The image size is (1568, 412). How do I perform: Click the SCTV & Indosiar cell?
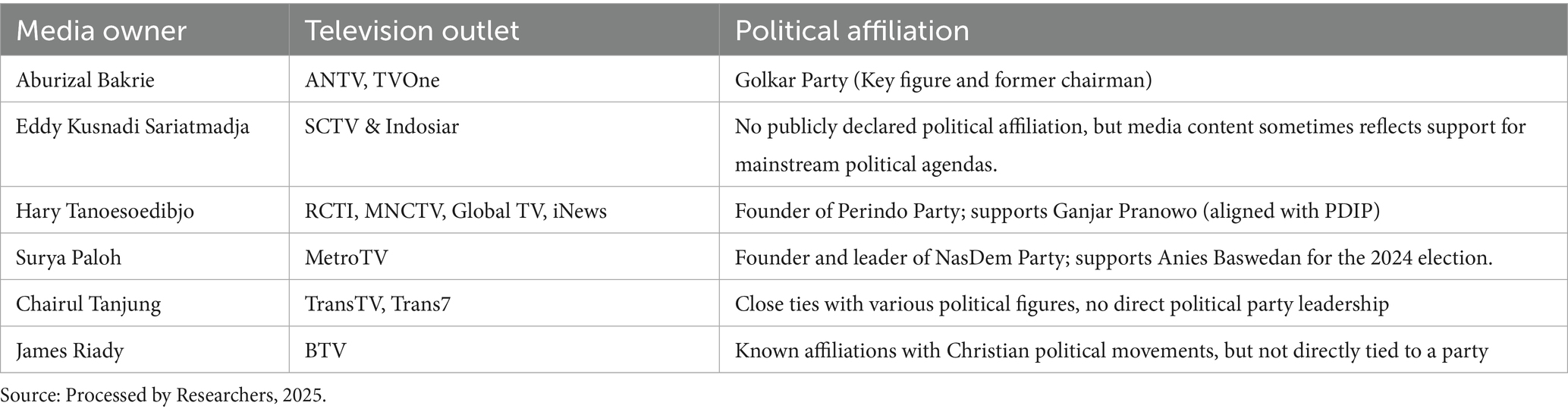tap(382, 126)
